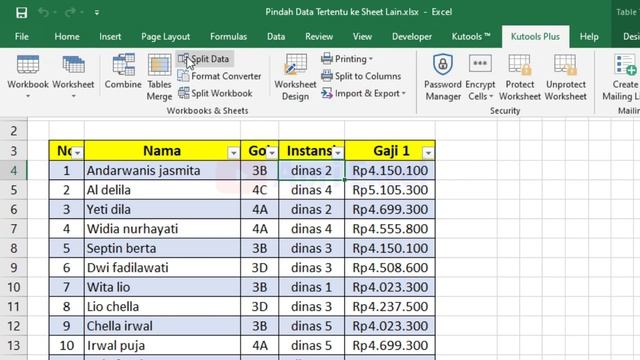Viewport: 640px width, 360px height.
Task: Select the cell Chella irwal
Action: (162, 326)
